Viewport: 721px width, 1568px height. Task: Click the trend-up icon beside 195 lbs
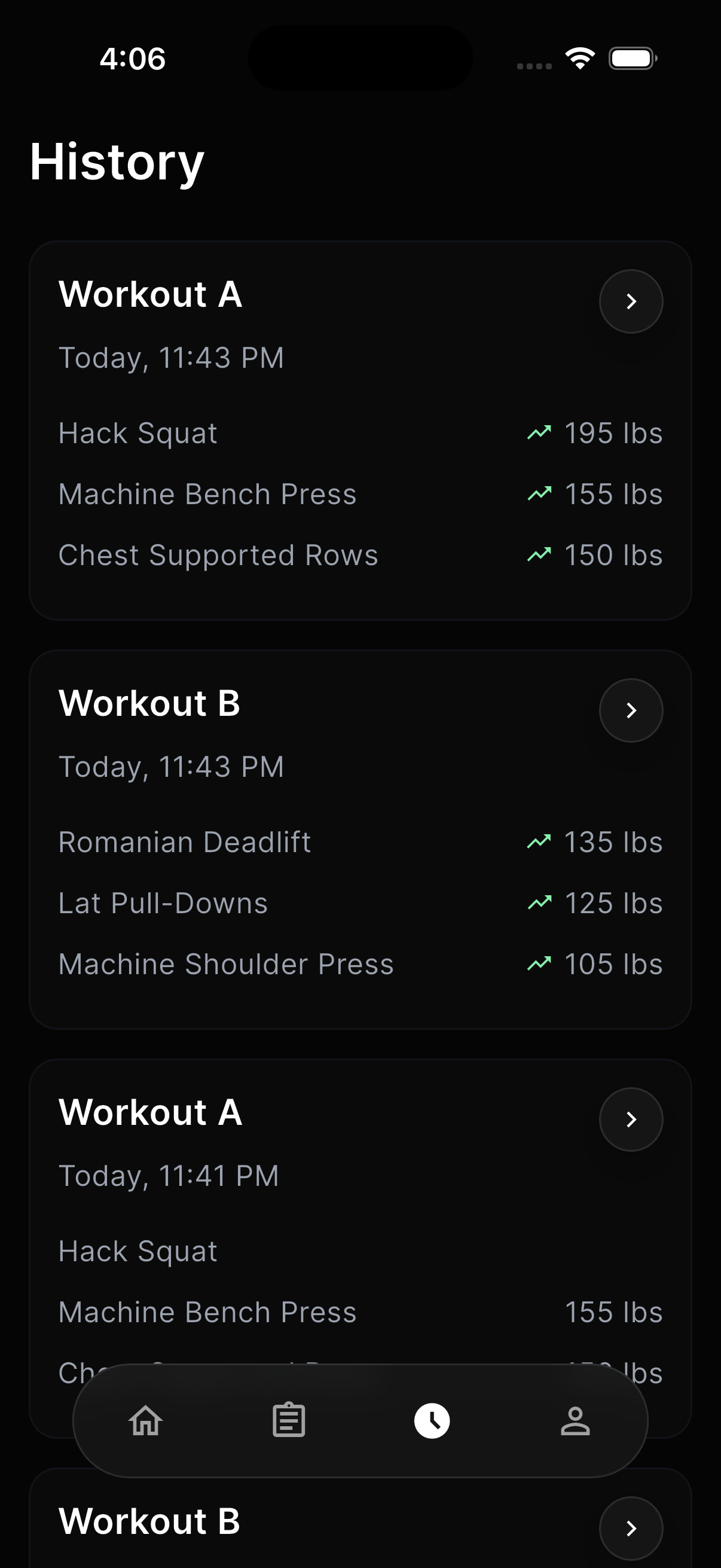pos(539,433)
